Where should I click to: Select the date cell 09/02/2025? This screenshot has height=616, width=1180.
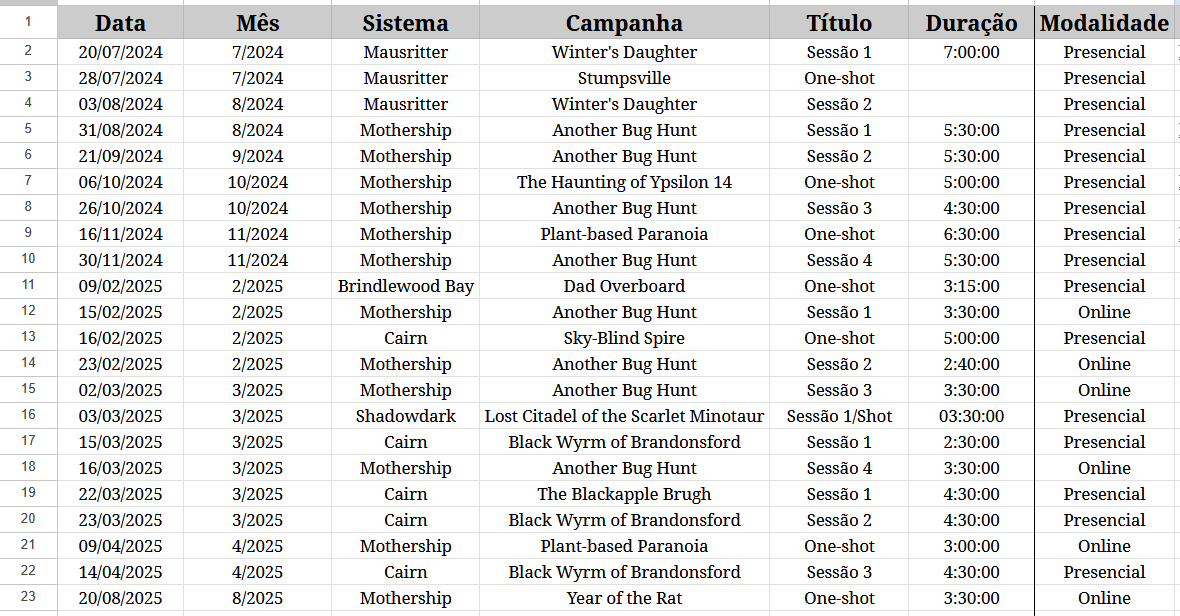(x=120, y=286)
